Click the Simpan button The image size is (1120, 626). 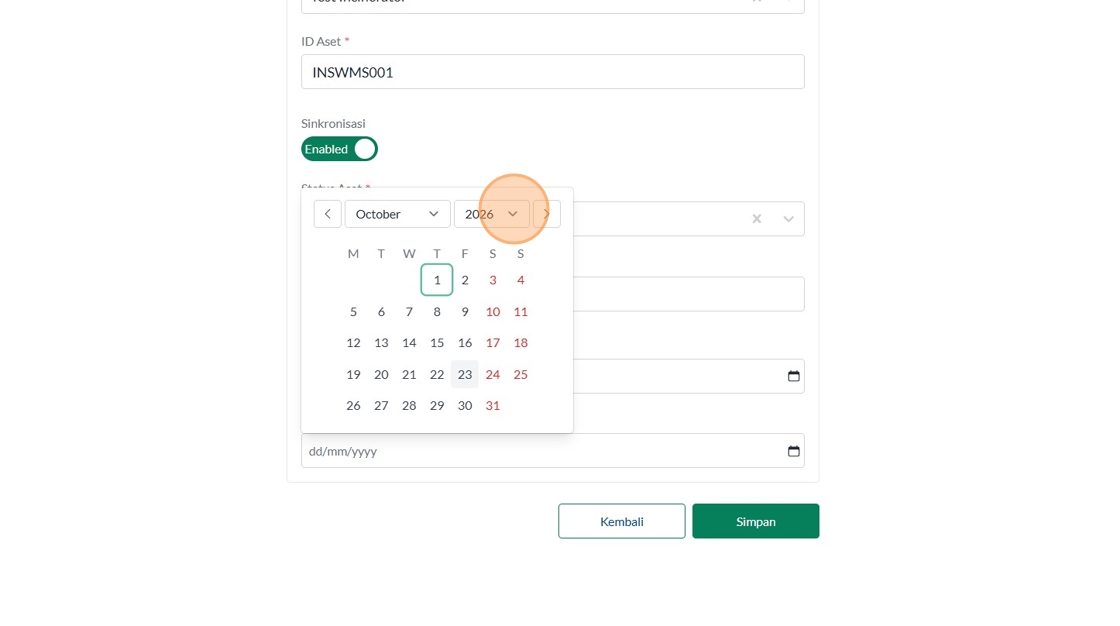click(x=755, y=521)
